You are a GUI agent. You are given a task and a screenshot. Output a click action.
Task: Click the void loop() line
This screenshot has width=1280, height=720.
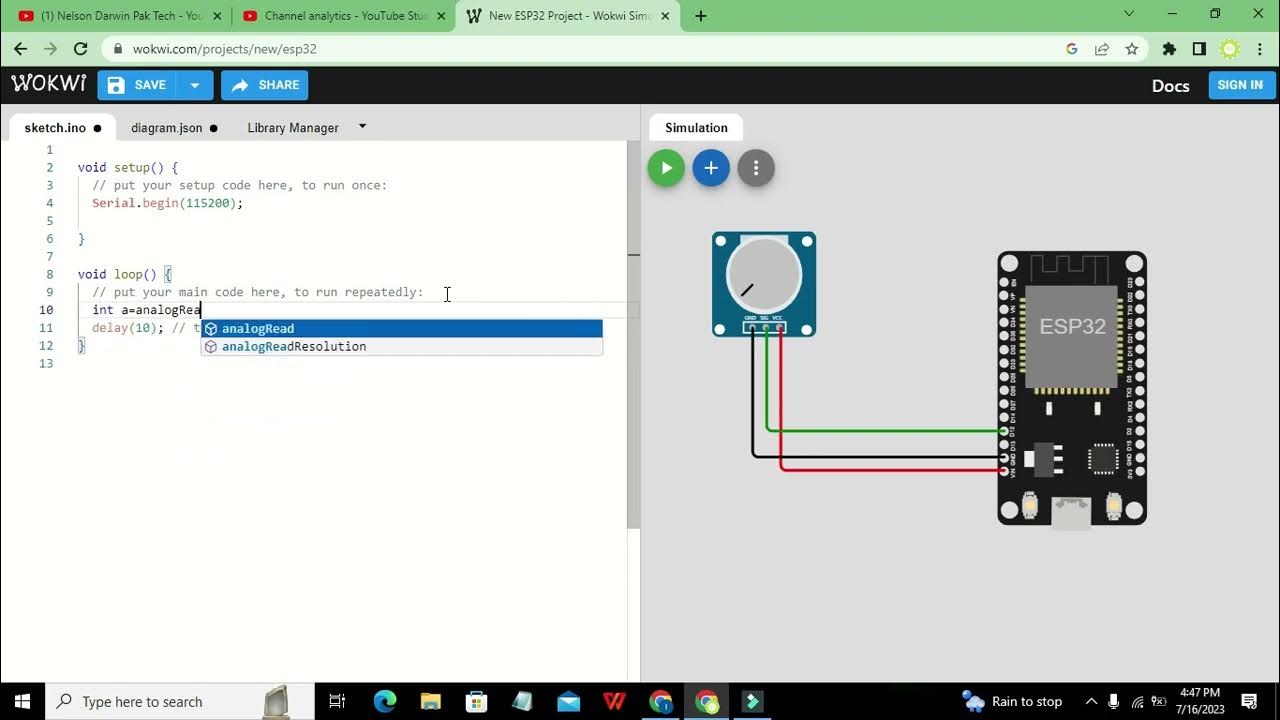point(125,274)
